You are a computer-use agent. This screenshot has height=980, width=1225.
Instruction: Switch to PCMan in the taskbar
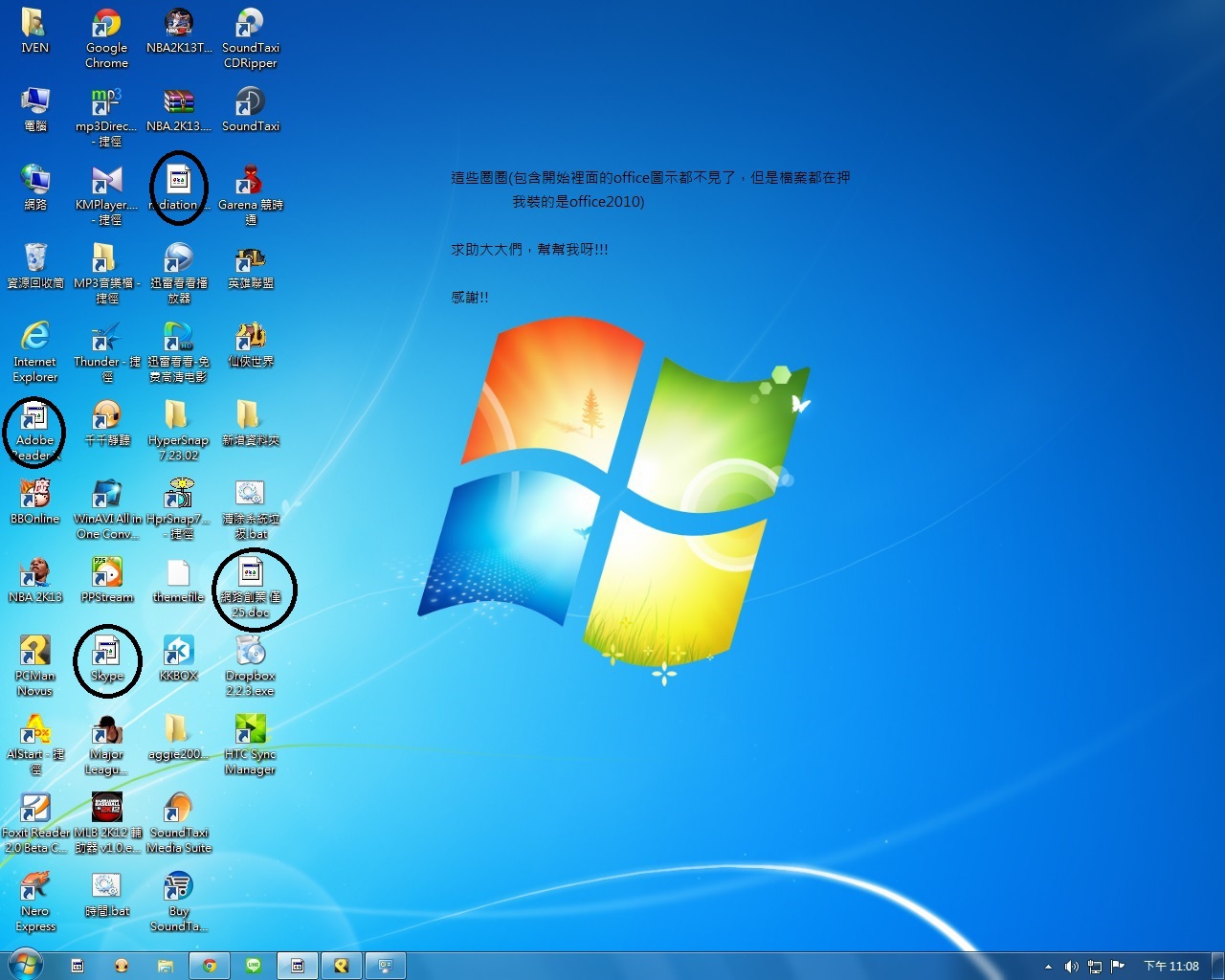(342, 967)
